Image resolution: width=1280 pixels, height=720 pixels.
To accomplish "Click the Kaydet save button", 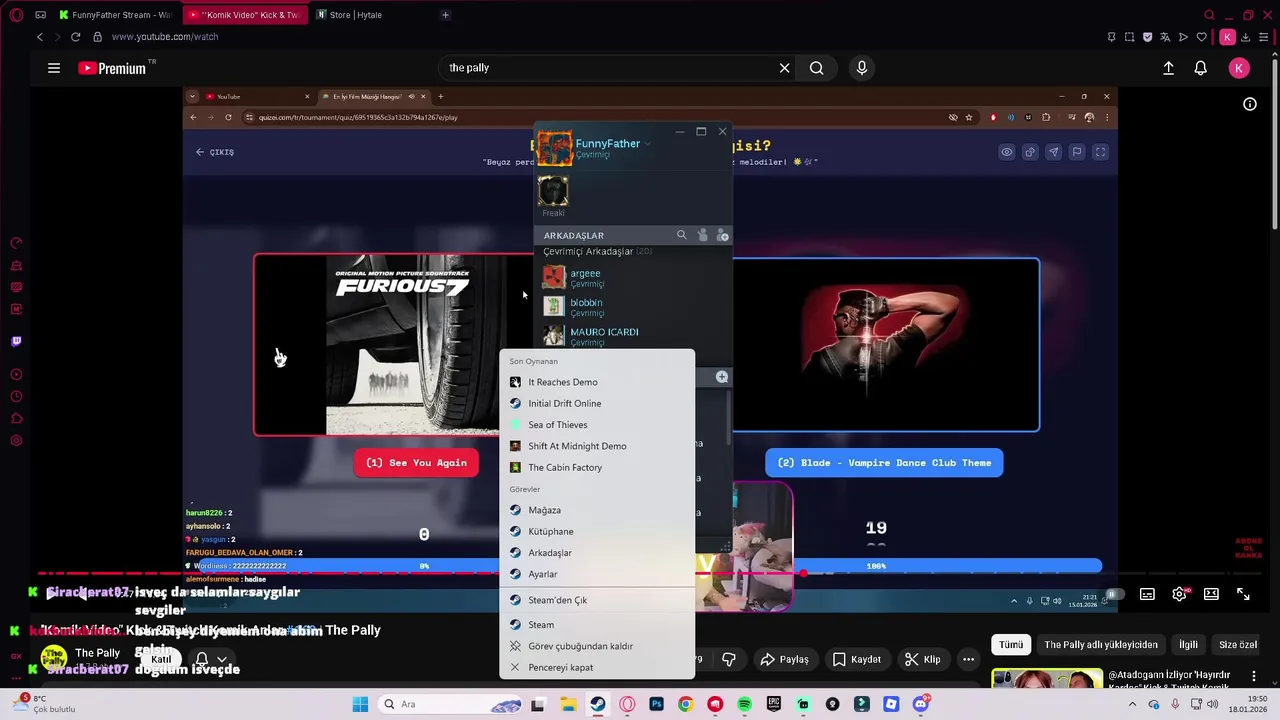I will pos(857,659).
